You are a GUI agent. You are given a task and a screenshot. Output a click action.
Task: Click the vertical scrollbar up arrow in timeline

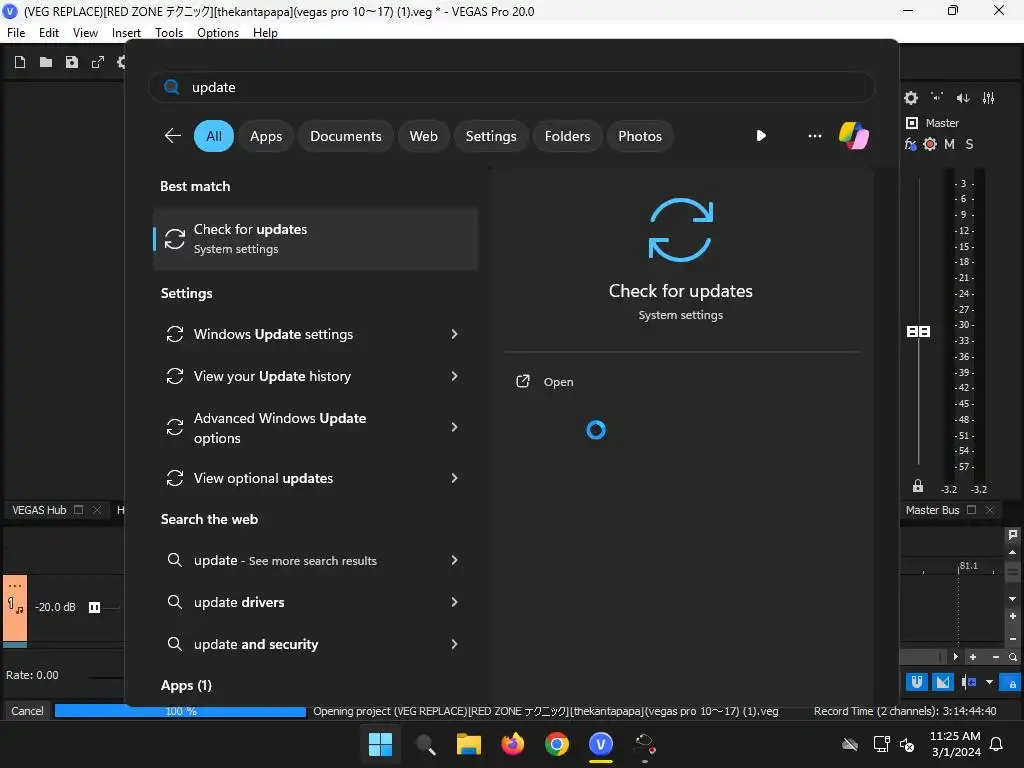[x=1013, y=552]
